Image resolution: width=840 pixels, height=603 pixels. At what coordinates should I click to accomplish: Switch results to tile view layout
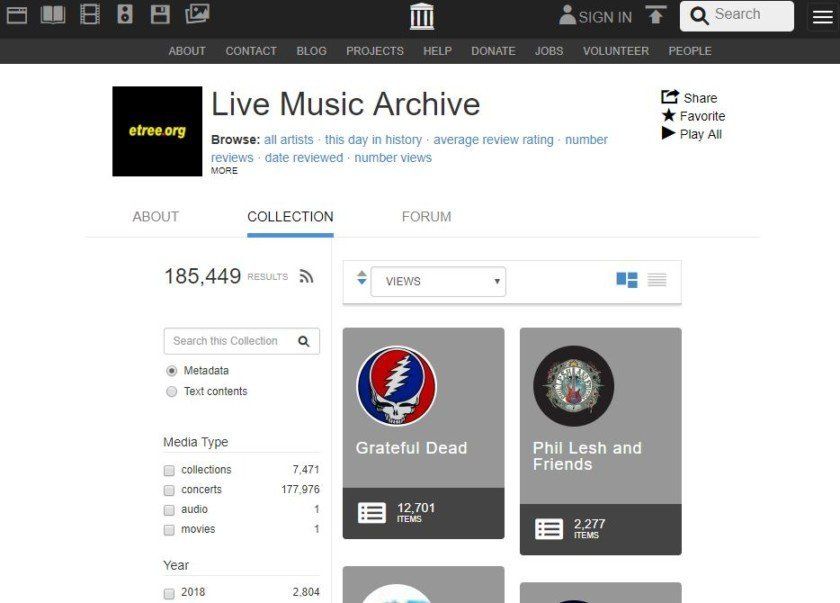pos(626,281)
